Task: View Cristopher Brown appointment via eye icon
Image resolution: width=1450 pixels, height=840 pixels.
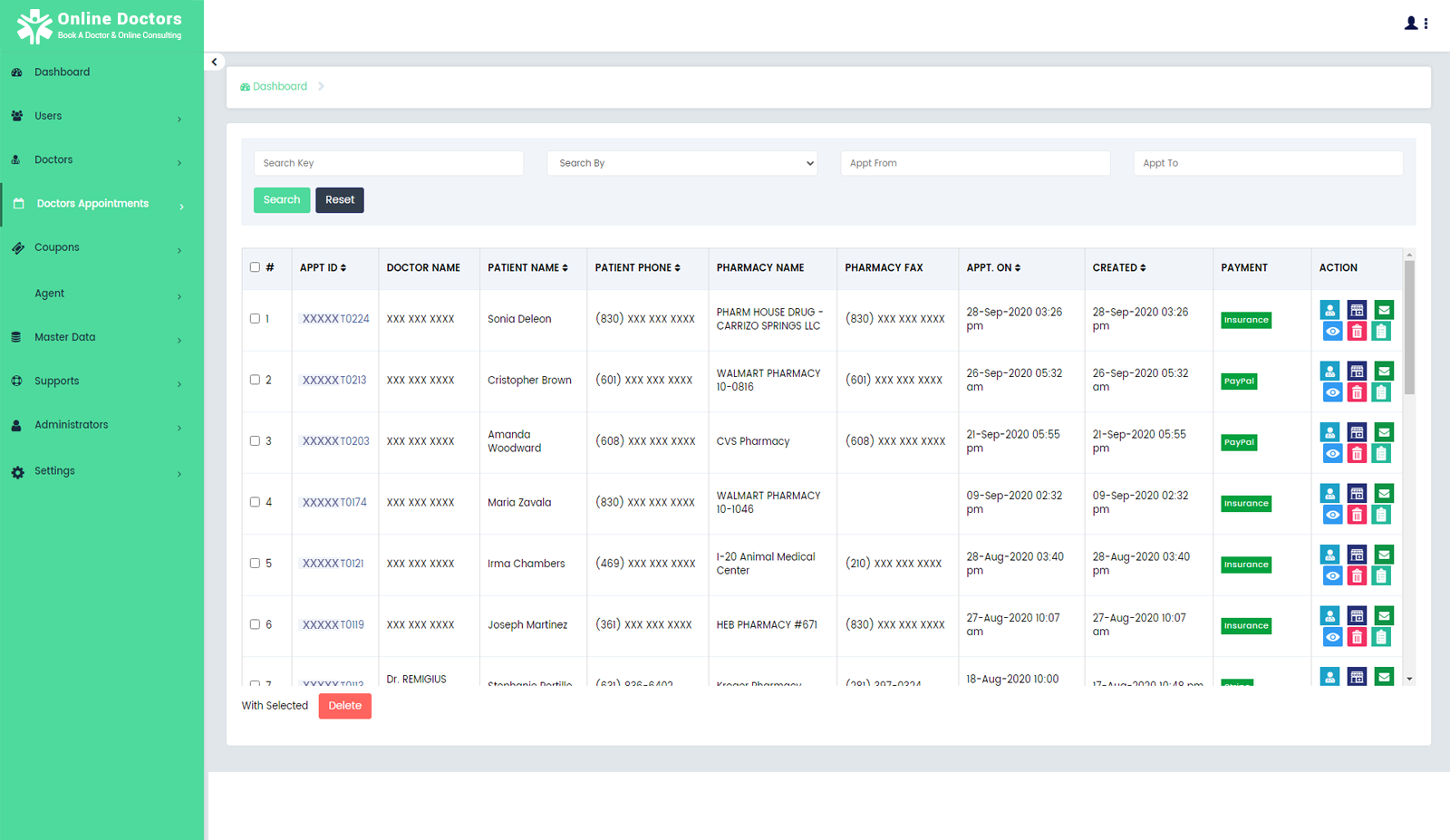Action: (x=1332, y=392)
